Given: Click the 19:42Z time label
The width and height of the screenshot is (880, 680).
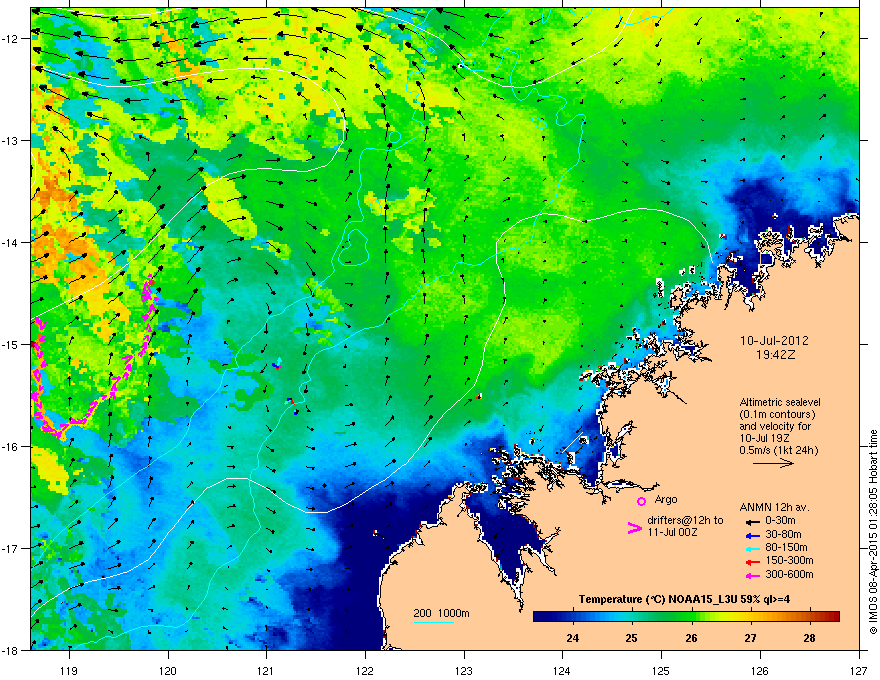Looking at the screenshot, I should pyautogui.click(x=776, y=355).
